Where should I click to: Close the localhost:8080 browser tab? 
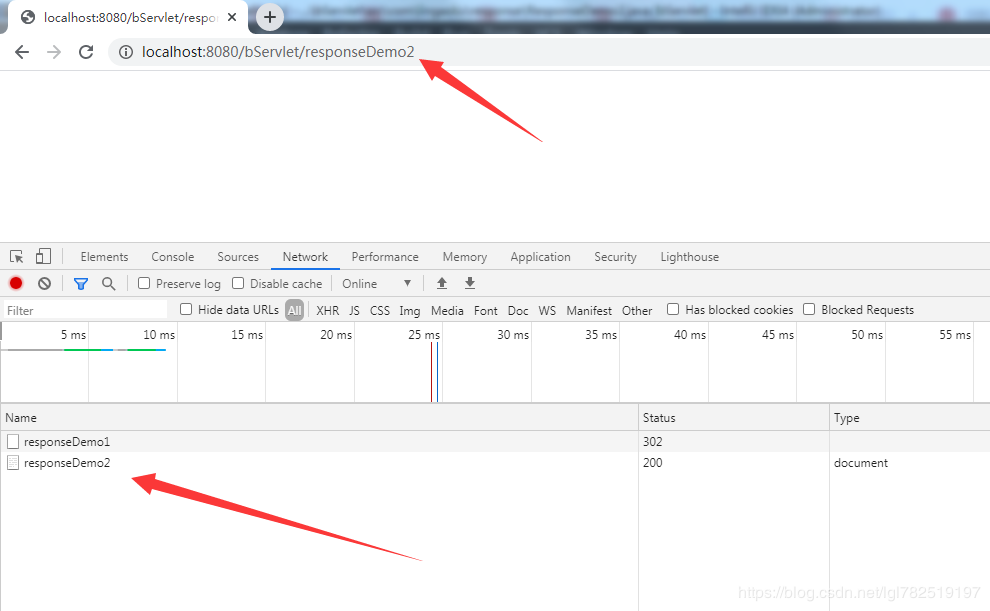[232, 17]
